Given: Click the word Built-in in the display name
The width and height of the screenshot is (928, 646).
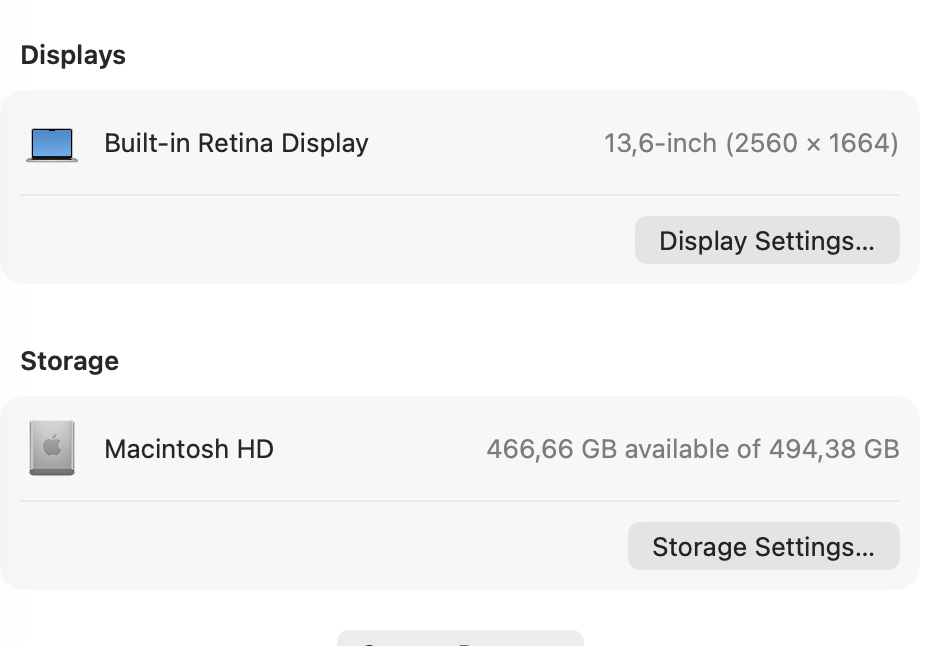Looking at the screenshot, I should click(148, 143).
